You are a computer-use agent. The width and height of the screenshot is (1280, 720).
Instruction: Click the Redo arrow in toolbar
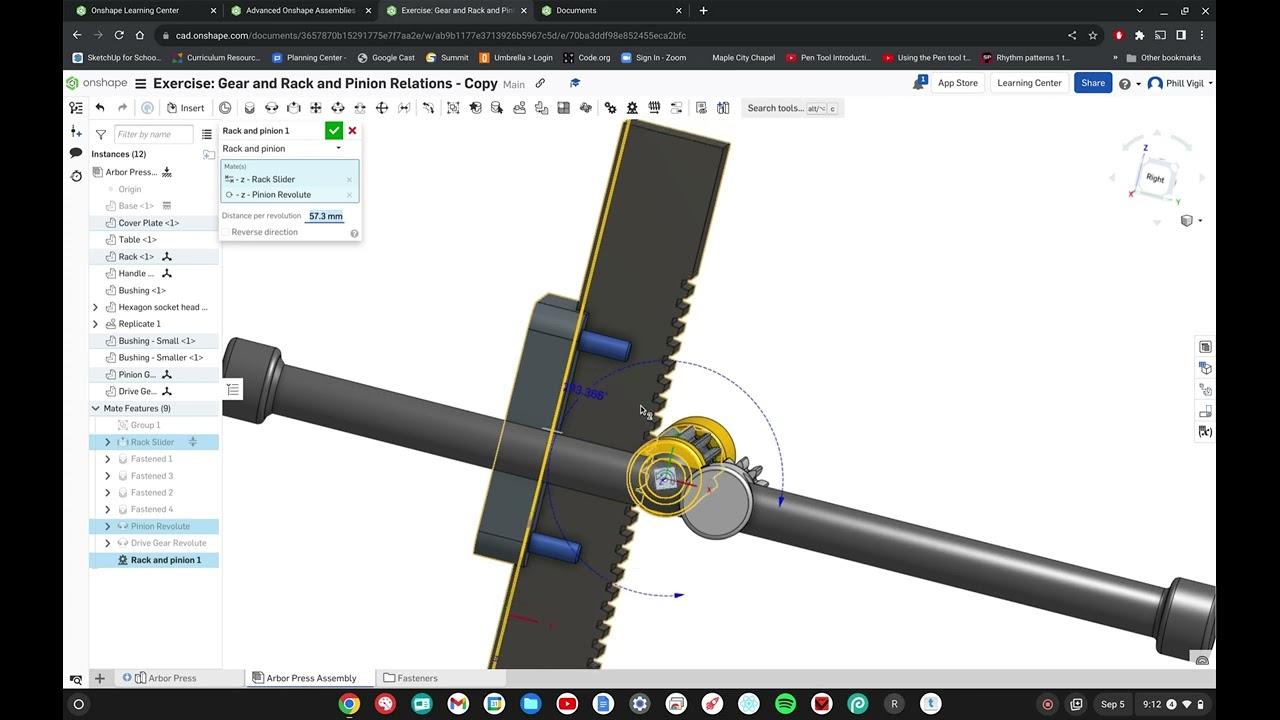pos(123,108)
